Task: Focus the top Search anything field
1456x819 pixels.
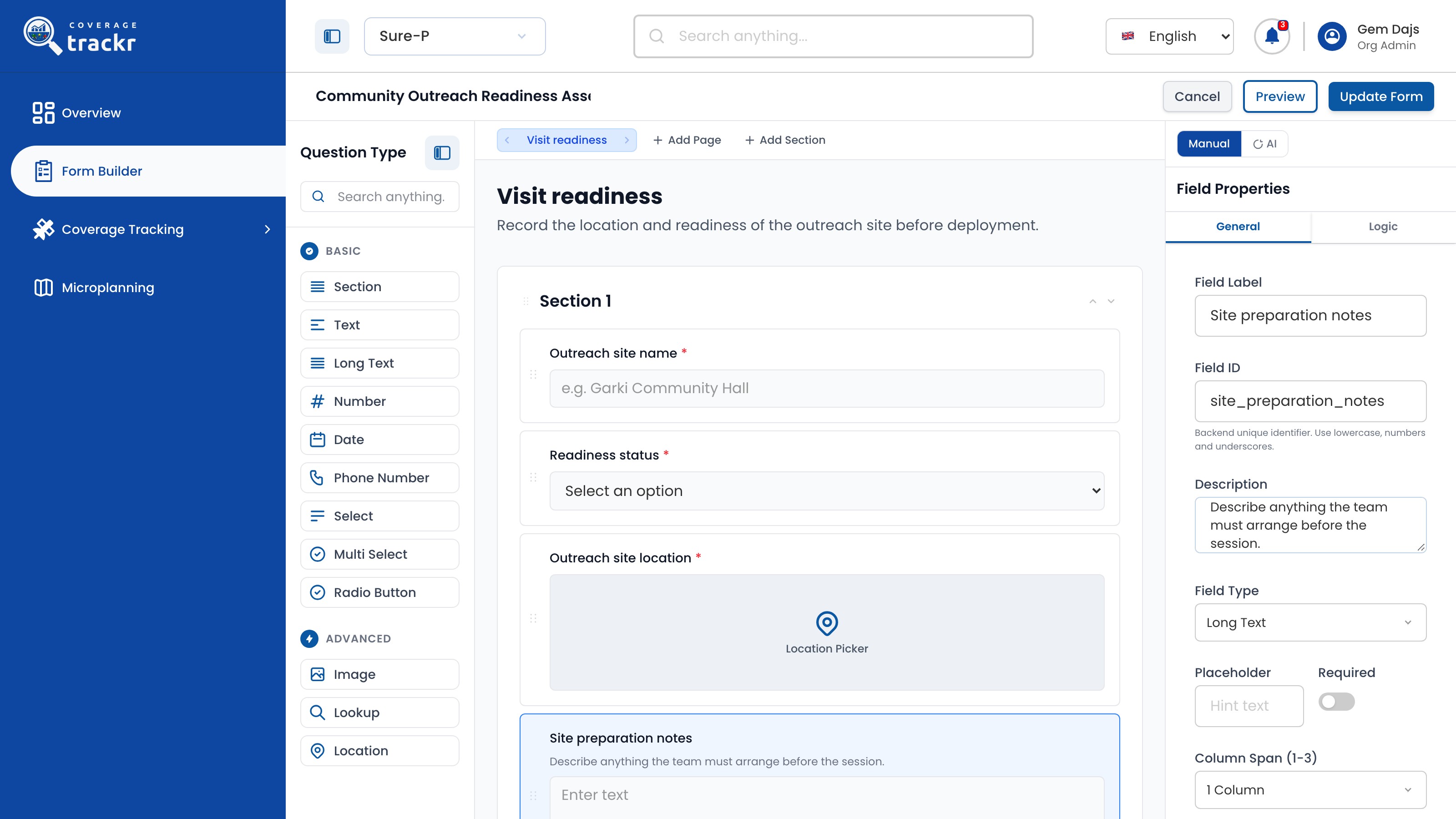Action: [833, 36]
